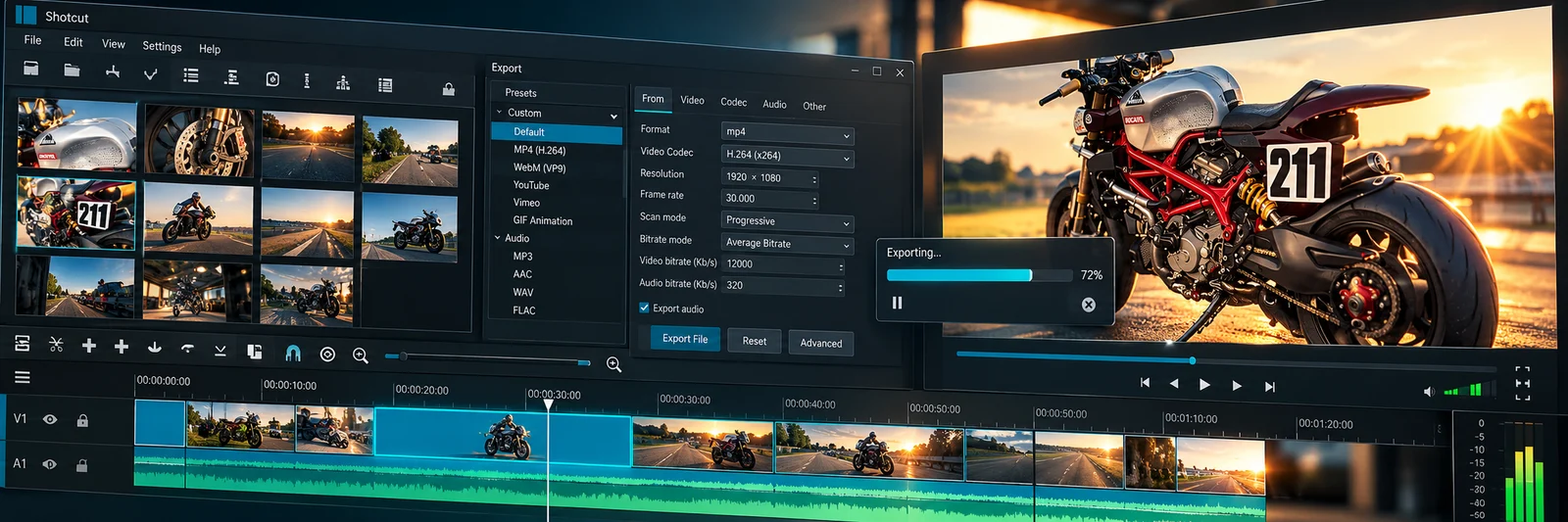Image resolution: width=1568 pixels, height=522 pixels.
Task: Open the Format dropdown showing mp4
Action: click(788, 133)
